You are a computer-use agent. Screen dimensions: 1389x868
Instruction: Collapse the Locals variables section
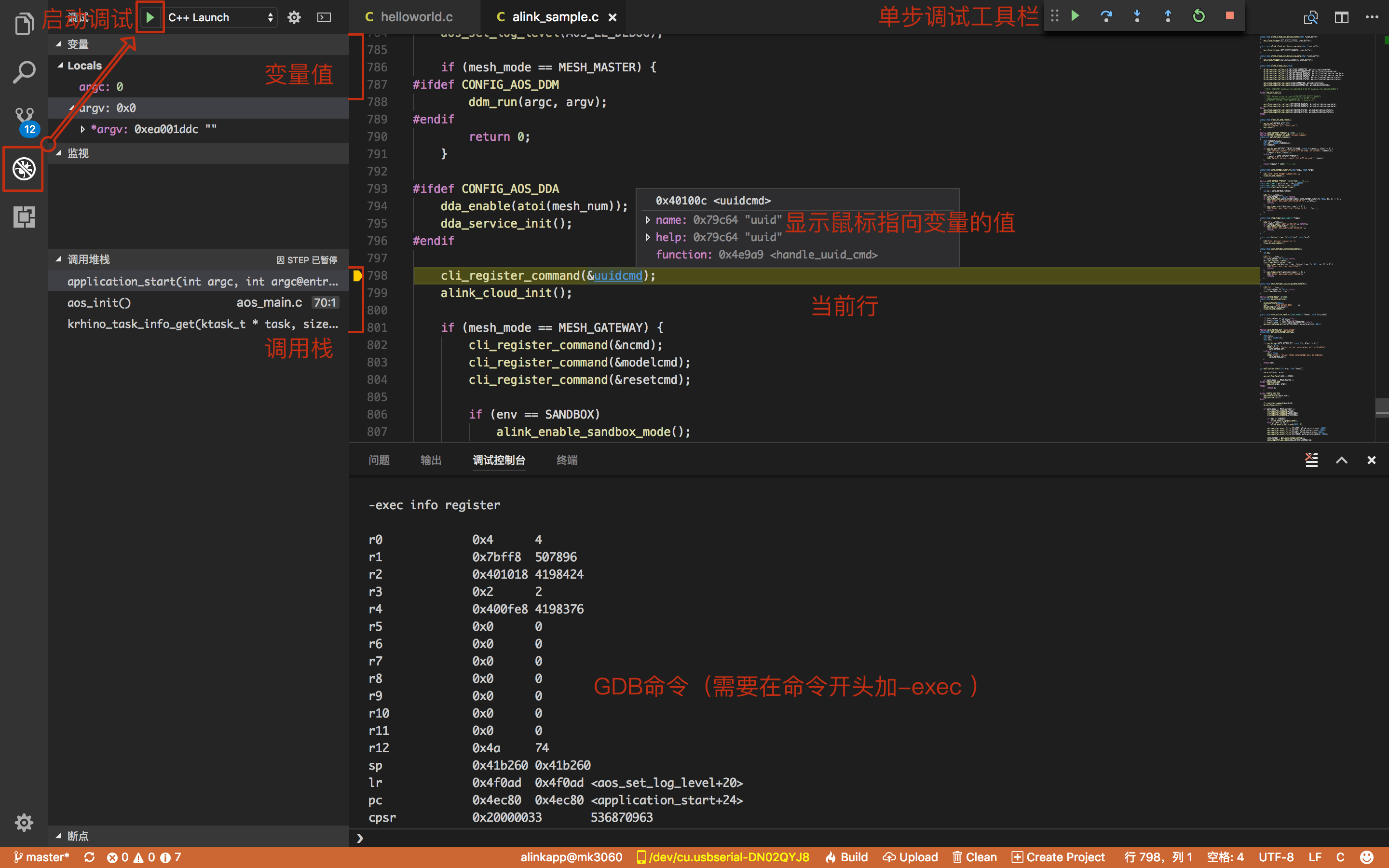click(x=60, y=66)
